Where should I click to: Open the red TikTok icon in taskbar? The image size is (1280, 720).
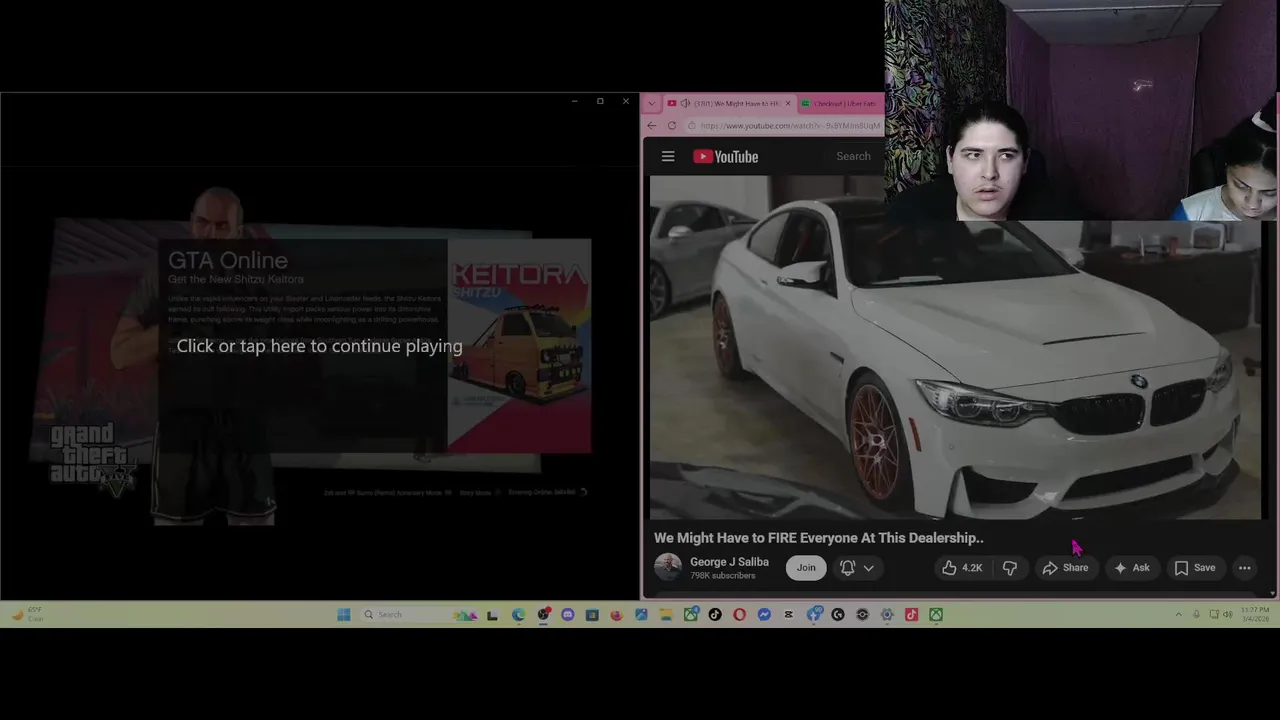point(911,614)
